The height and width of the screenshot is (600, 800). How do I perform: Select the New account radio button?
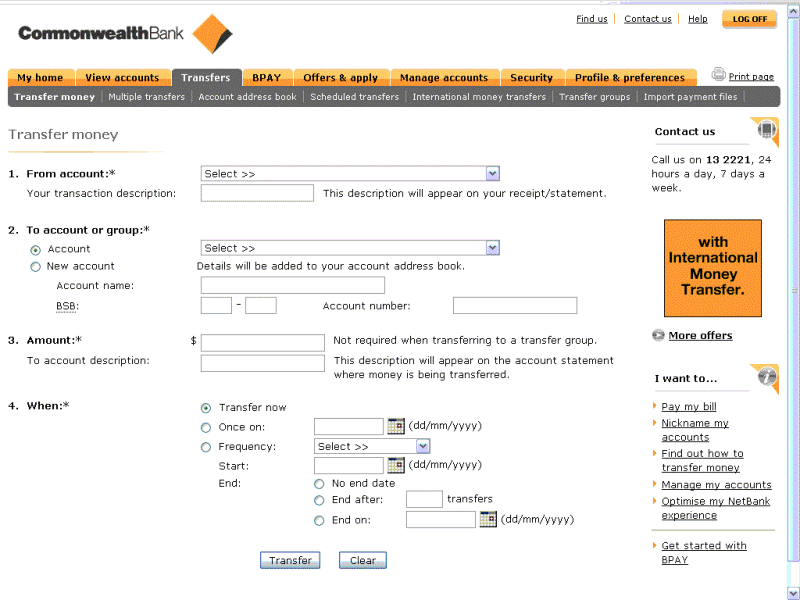(x=36, y=267)
